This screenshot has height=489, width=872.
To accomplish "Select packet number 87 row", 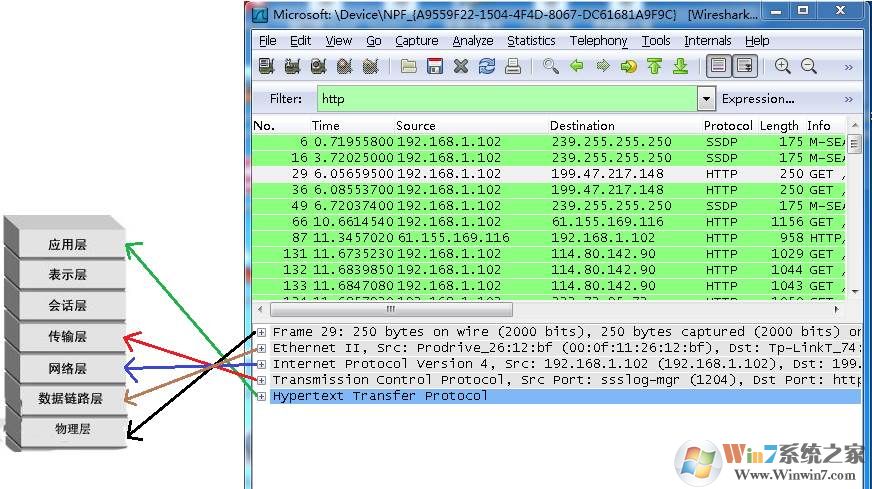I will pyautogui.click(x=549, y=238).
